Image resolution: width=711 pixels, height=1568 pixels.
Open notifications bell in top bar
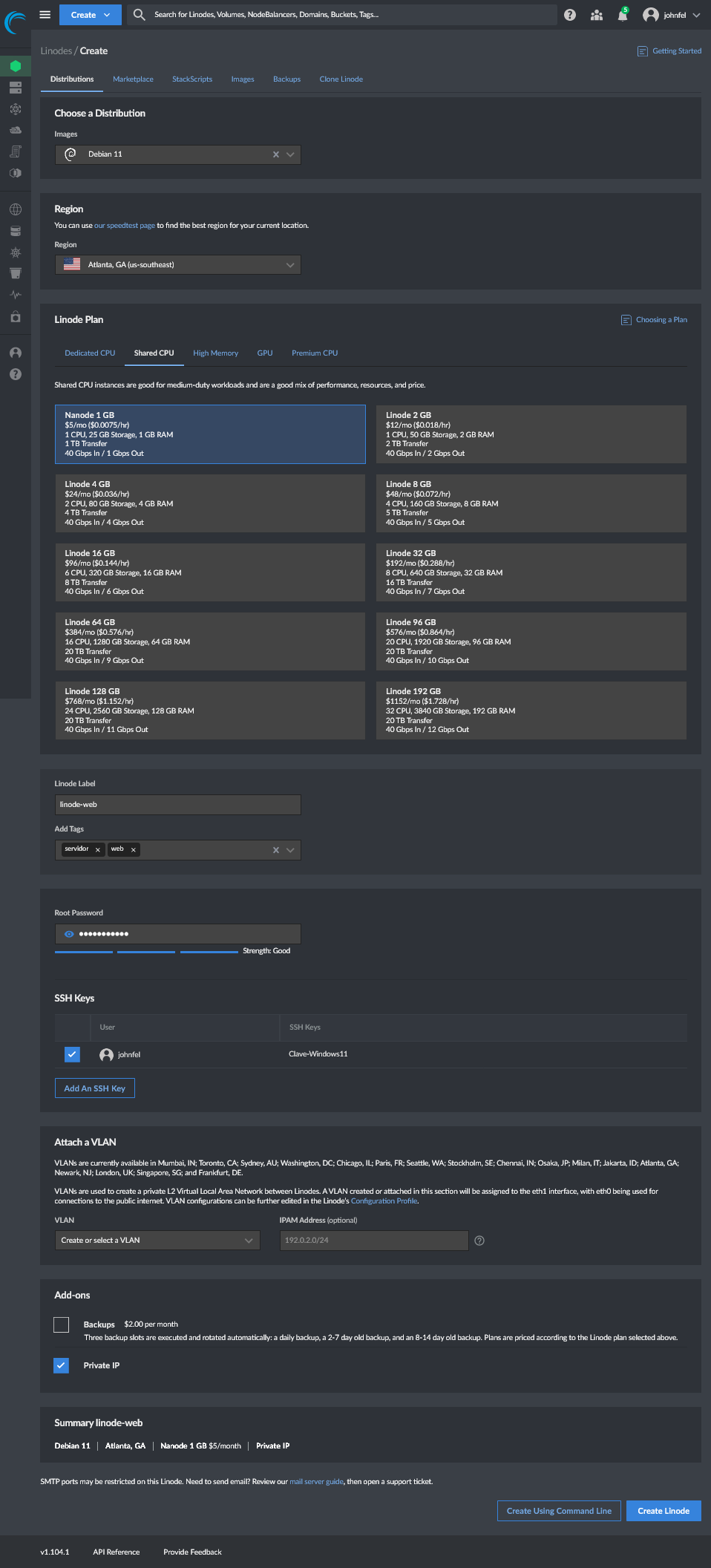622,16
